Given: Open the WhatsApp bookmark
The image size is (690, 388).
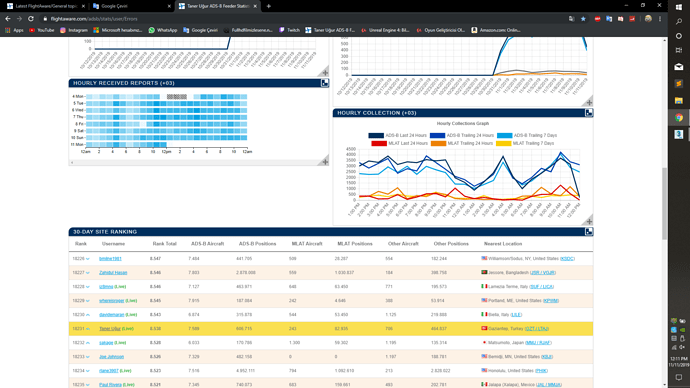Looking at the screenshot, I should (163, 30).
